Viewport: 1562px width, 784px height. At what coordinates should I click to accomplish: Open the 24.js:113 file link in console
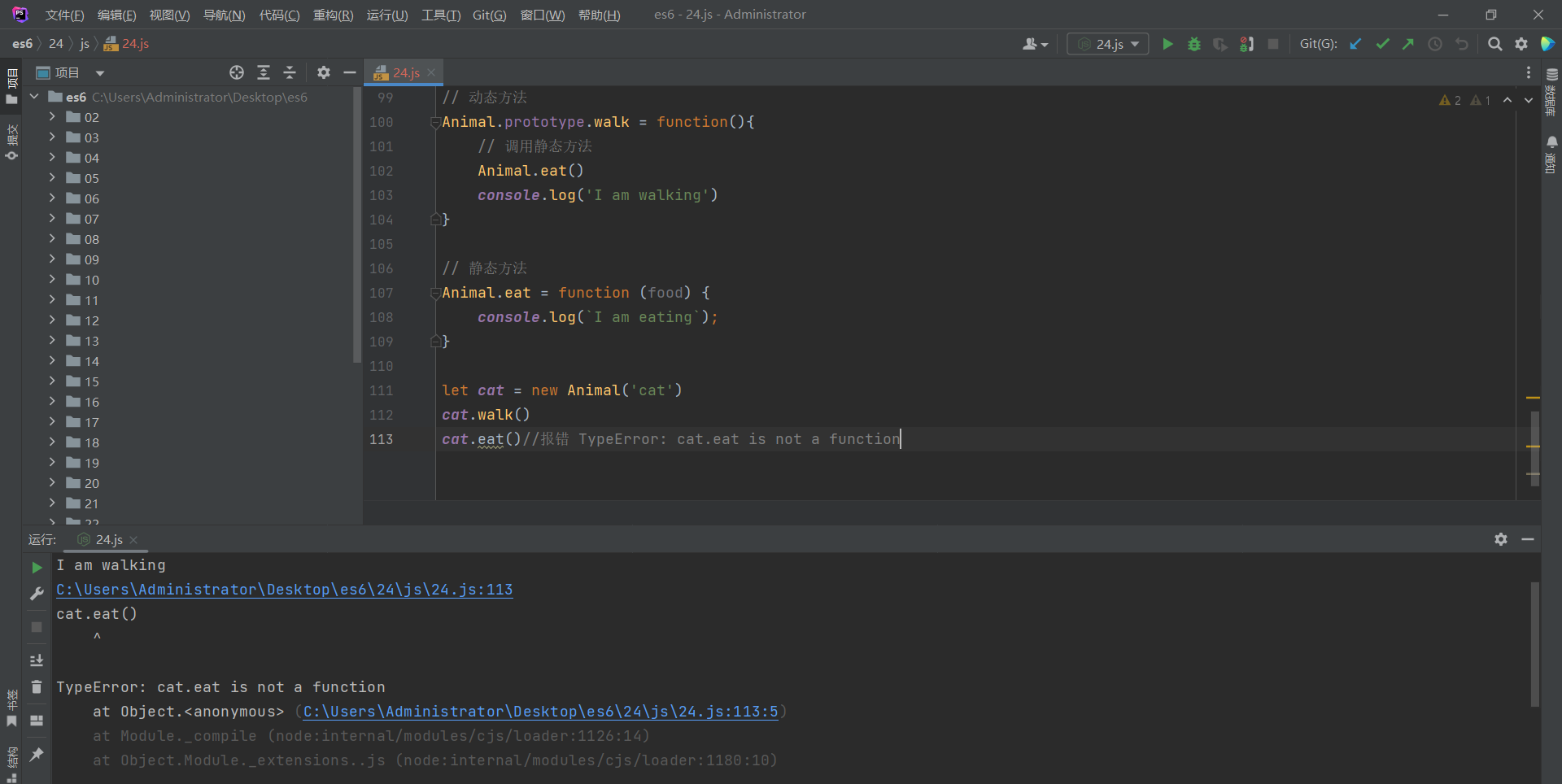pos(284,589)
